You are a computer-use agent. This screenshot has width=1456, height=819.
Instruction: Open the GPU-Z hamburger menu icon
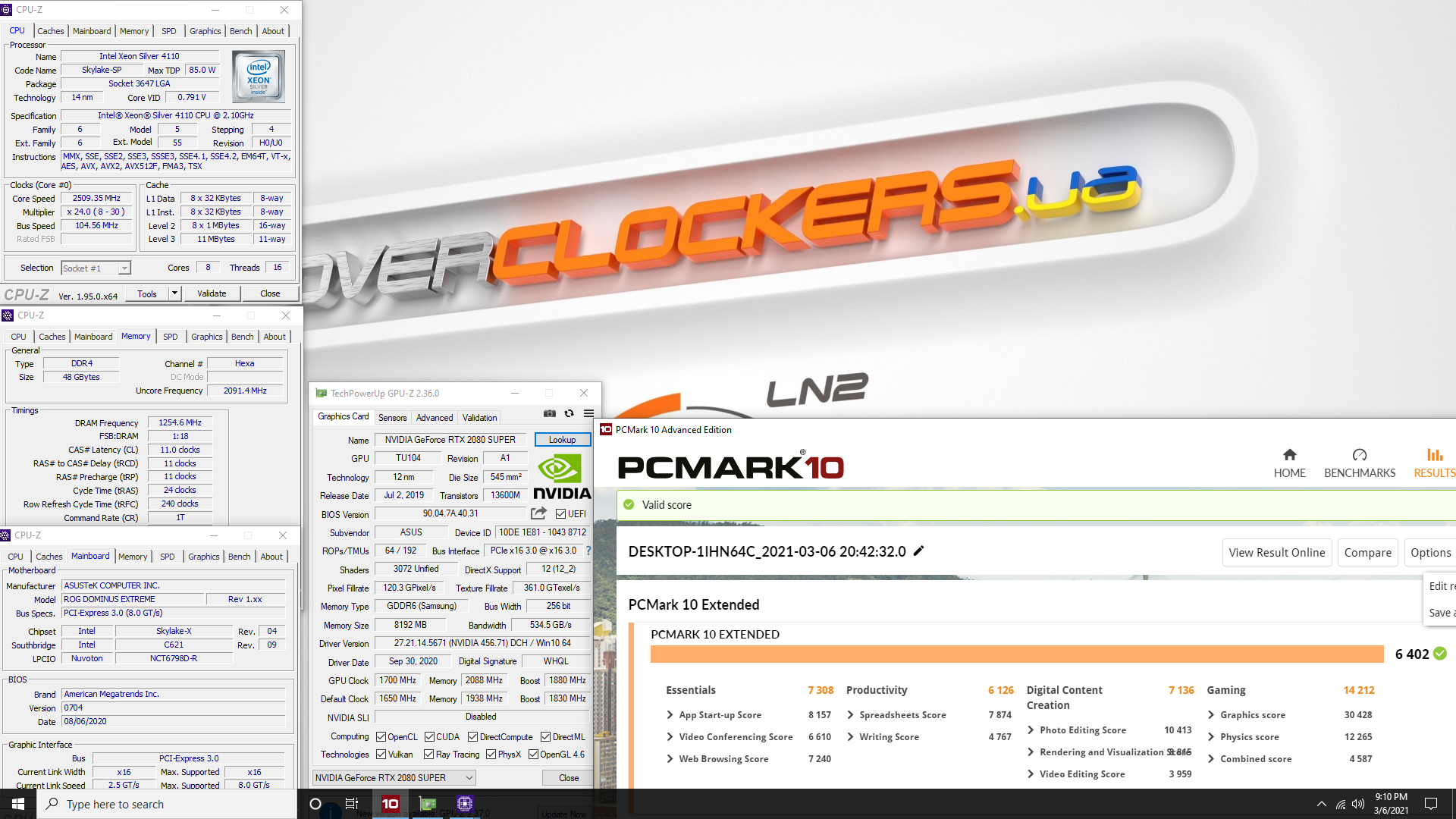588,413
